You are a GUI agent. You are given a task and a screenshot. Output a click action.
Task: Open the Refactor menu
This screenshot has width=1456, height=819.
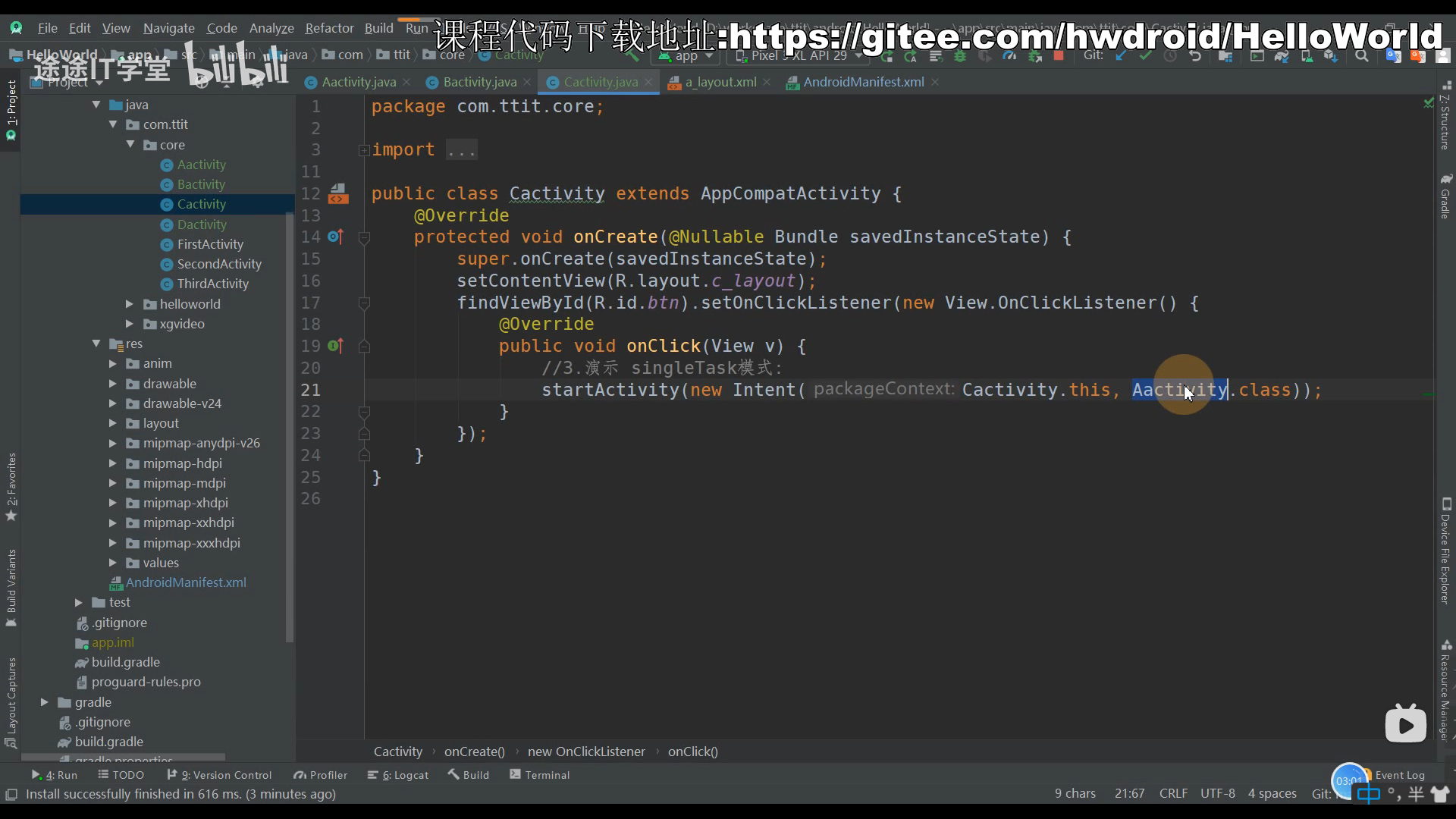click(x=329, y=28)
